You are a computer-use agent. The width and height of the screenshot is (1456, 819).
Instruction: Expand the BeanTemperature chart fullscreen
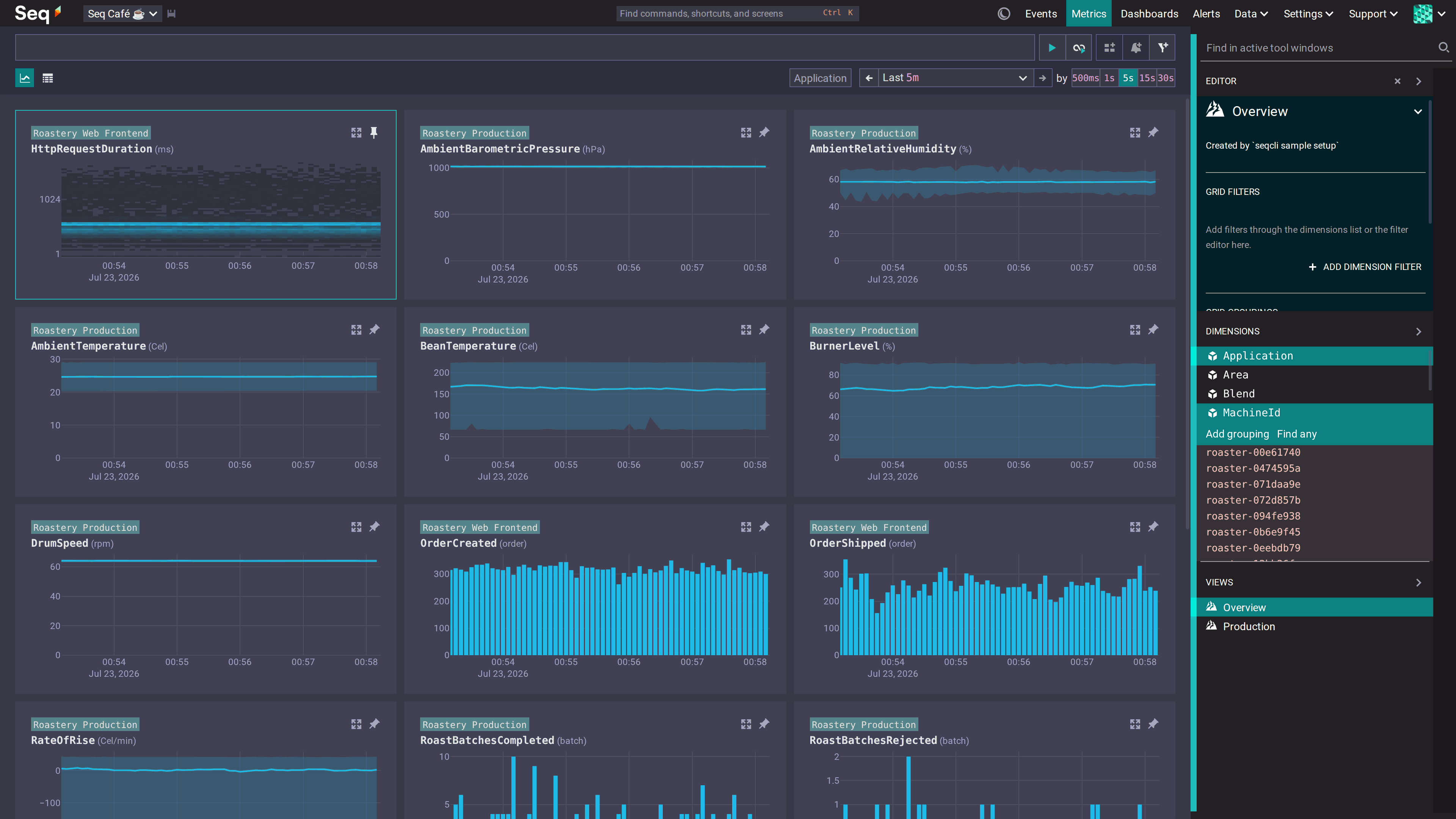point(746,330)
